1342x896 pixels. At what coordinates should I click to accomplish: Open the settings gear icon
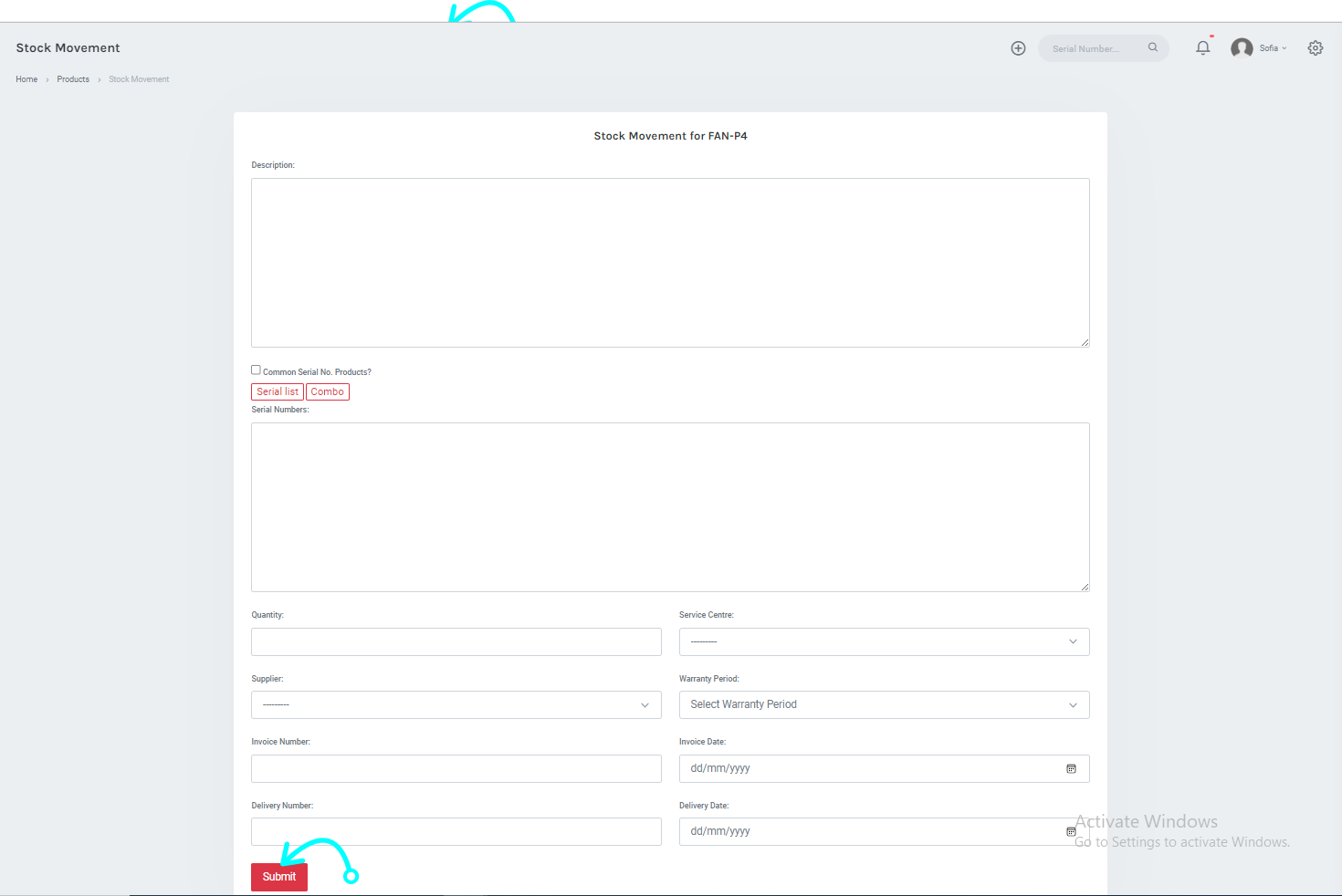point(1315,48)
